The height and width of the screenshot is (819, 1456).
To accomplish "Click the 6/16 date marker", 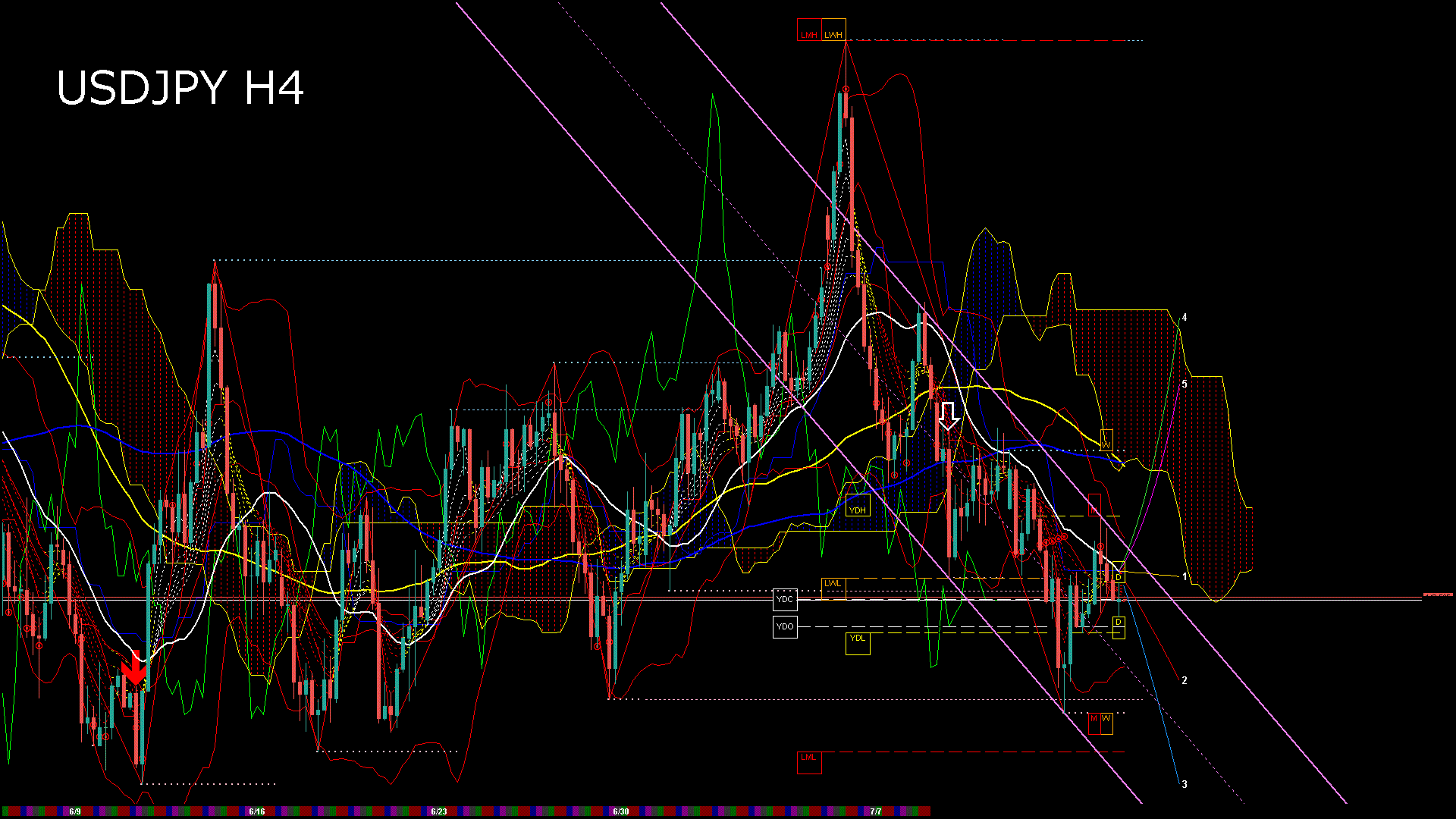I will [x=257, y=811].
